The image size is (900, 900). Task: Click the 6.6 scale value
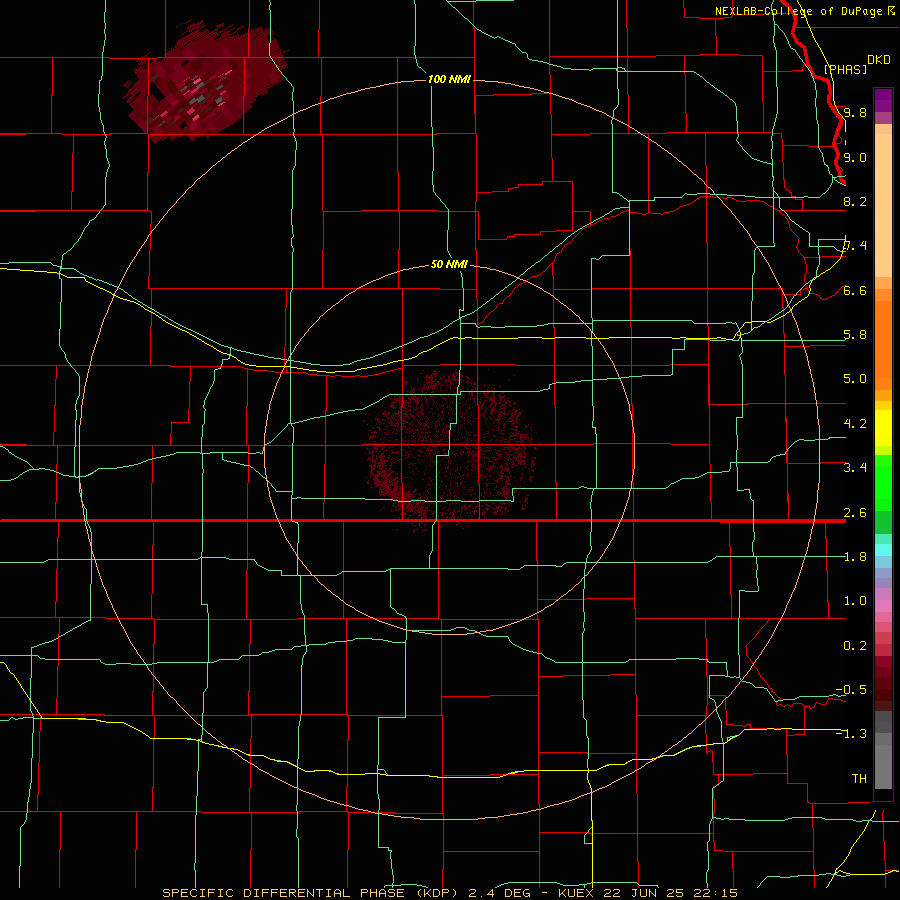[x=855, y=290]
